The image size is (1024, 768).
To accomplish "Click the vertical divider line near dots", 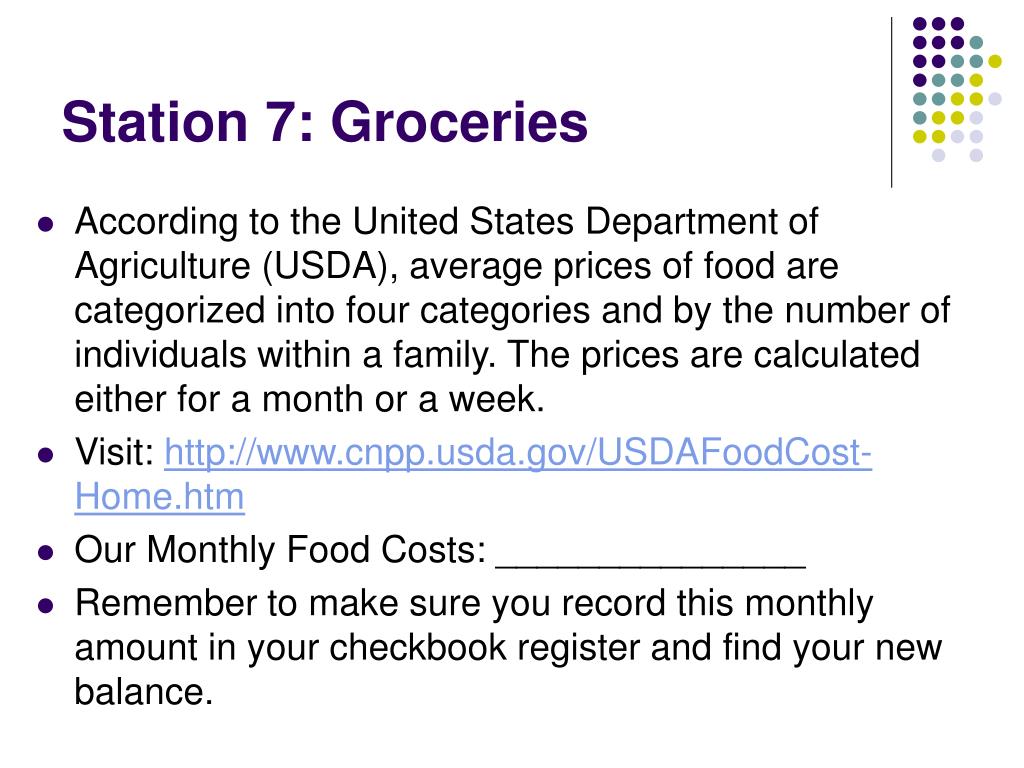I will (x=891, y=103).
